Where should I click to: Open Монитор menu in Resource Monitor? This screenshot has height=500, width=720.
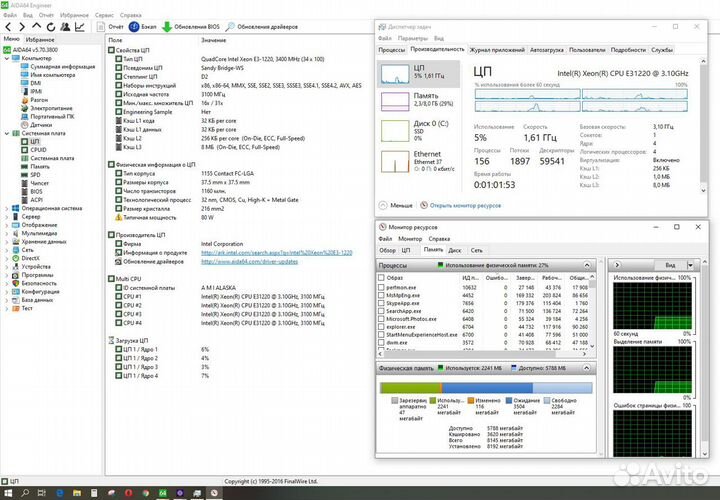(410, 239)
